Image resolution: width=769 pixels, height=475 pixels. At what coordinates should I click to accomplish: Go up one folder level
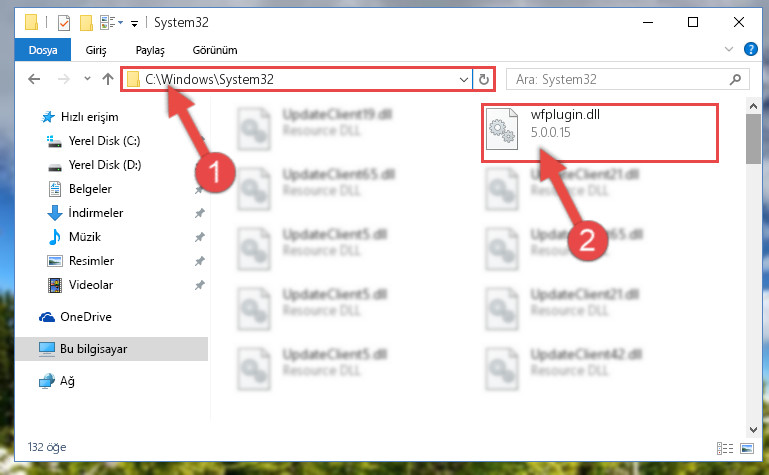pyautogui.click(x=108, y=79)
